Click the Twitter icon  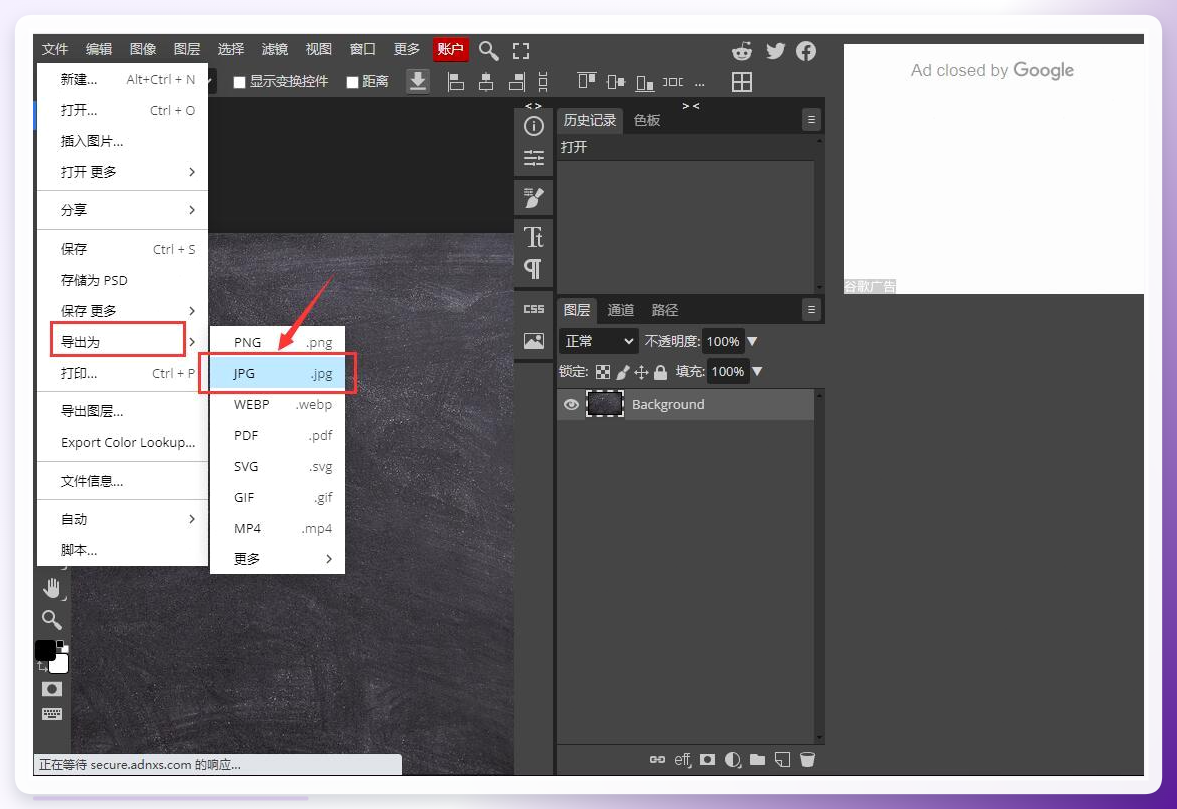[x=775, y=51]
